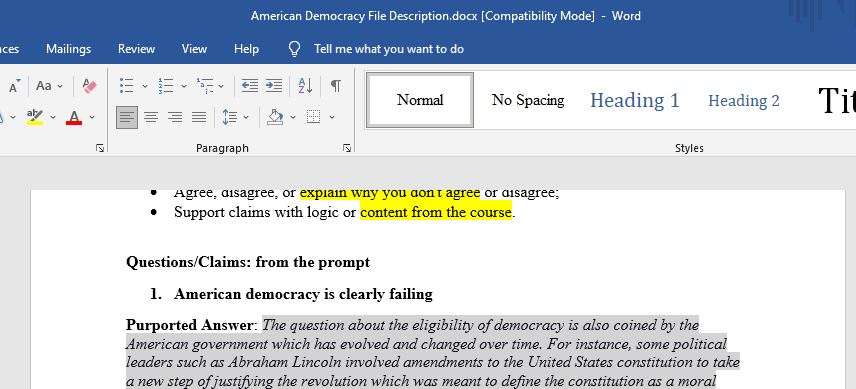
Task: Click the Borders icon
Action: tap(313, 117)
